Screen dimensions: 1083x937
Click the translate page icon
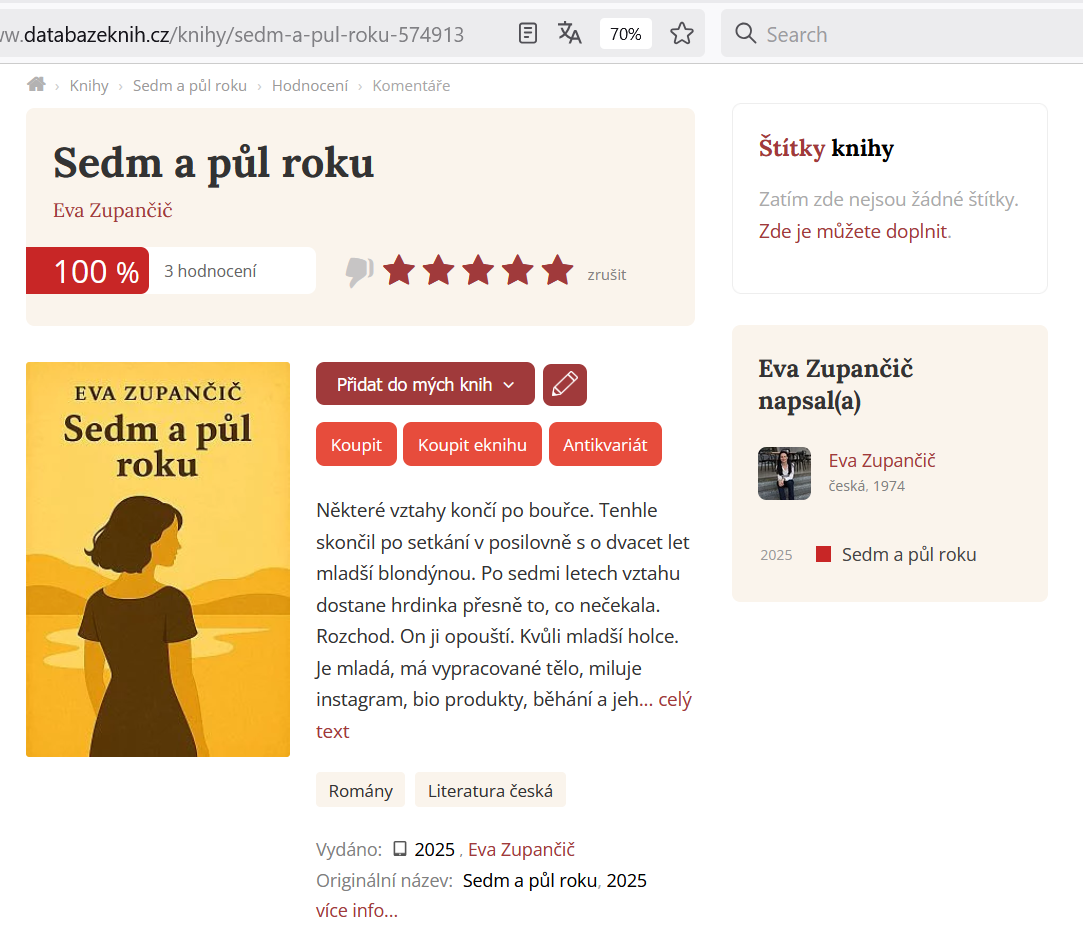(x=569, y=33)
